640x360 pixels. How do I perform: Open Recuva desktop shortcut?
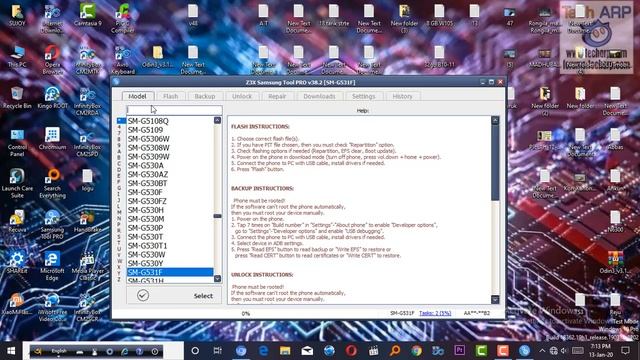point(17,222)
